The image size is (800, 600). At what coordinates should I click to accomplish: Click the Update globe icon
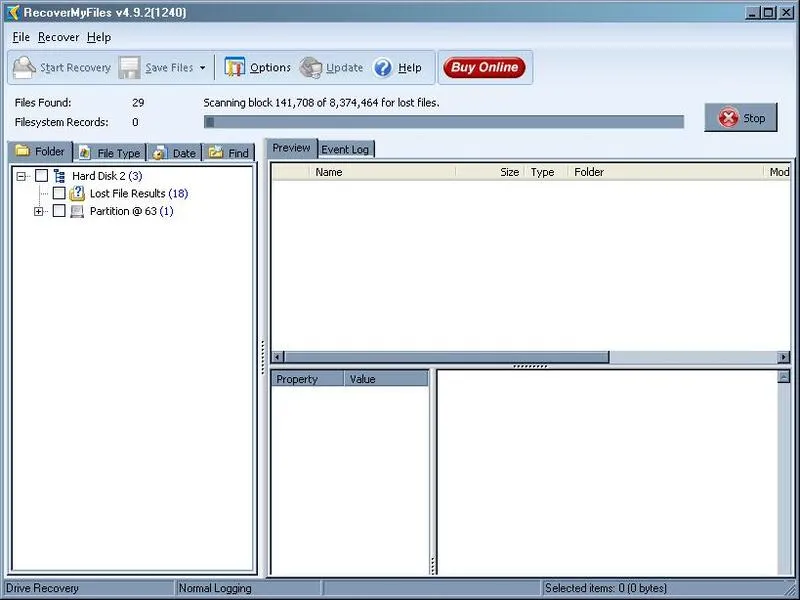[x=311, y=67]
